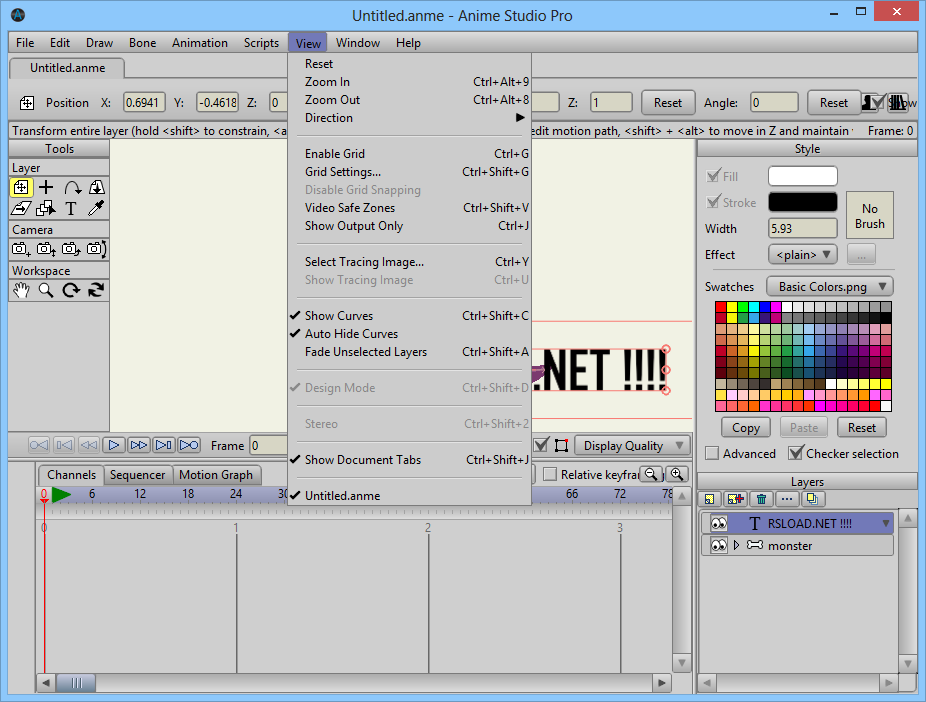Click the duplicate layer icon
The image size is (926, 702).
(x=812, y=498)
